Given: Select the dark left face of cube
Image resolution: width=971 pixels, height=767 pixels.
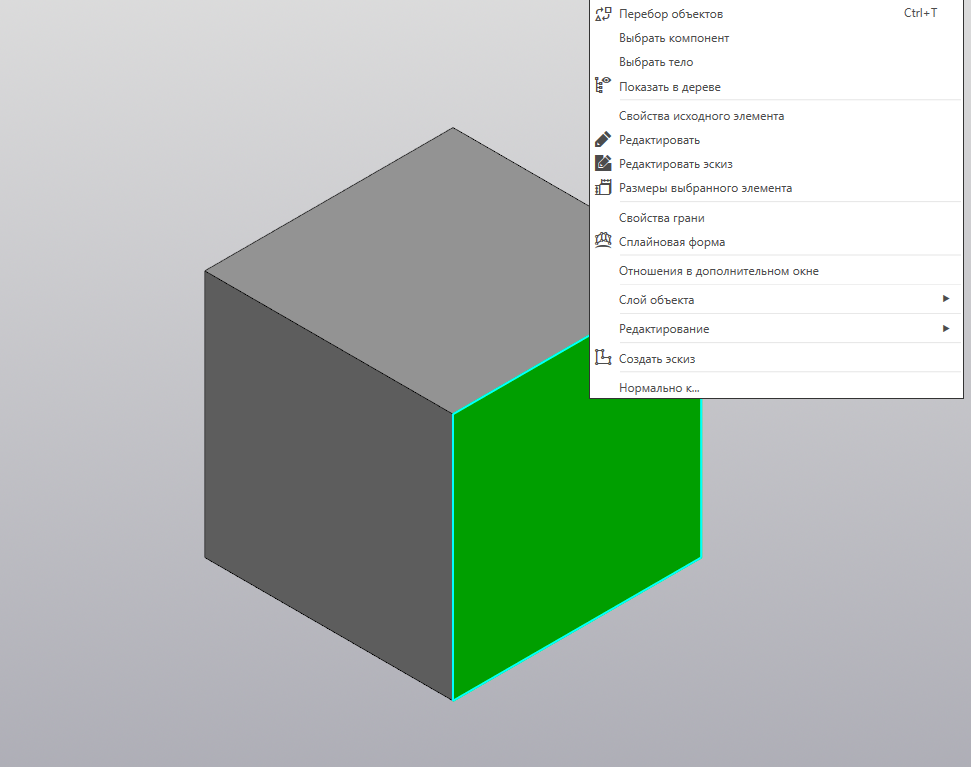Looking at the screenshot, I should (x=328, y=483).
